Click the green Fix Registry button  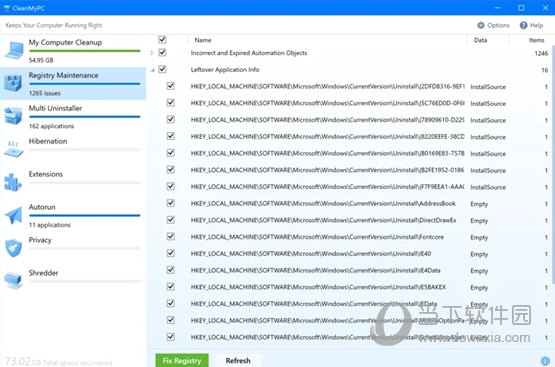pyautogui.click(x=182, y=360)
